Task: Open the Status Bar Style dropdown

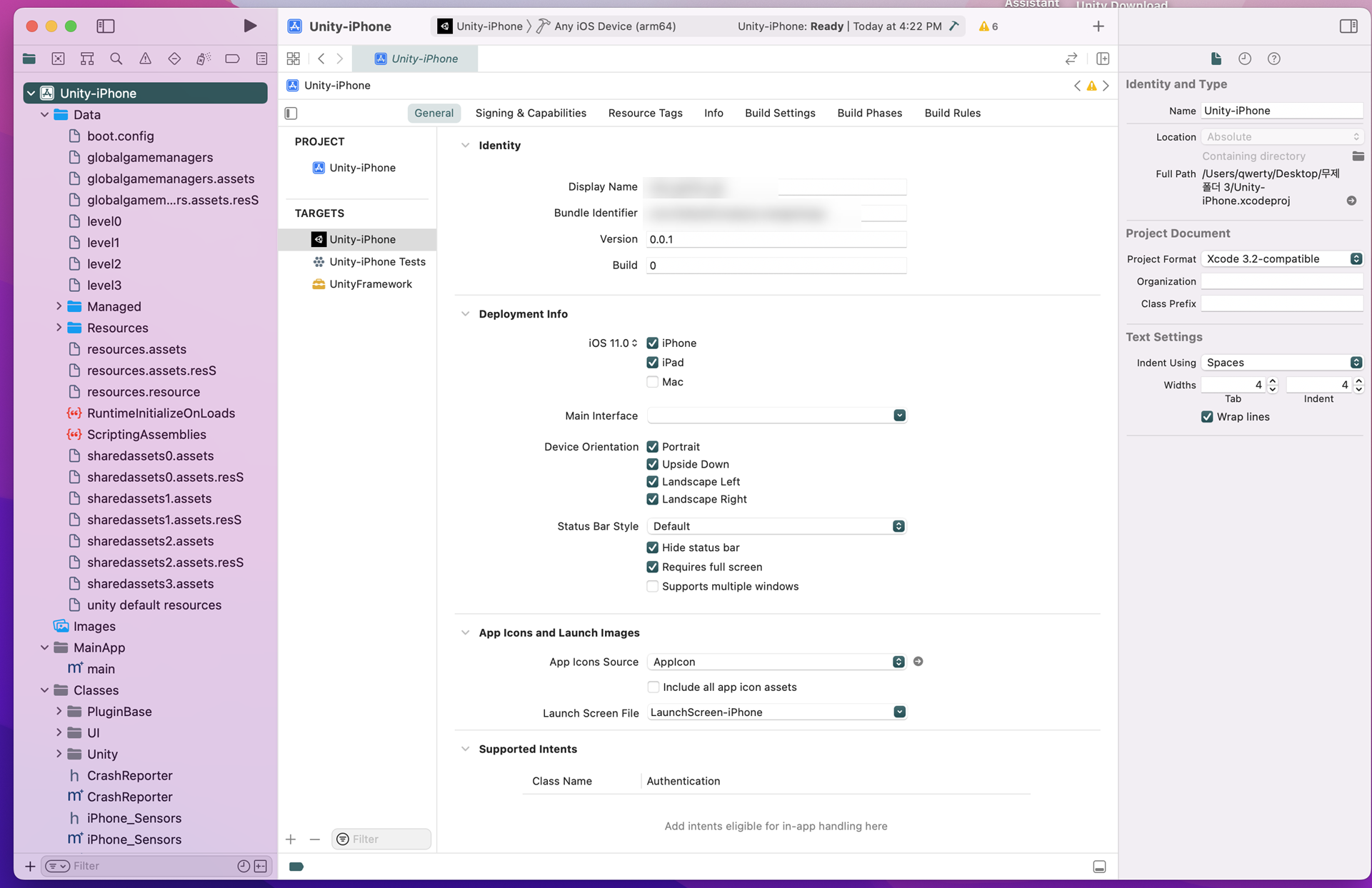Action: click(776, 526)
